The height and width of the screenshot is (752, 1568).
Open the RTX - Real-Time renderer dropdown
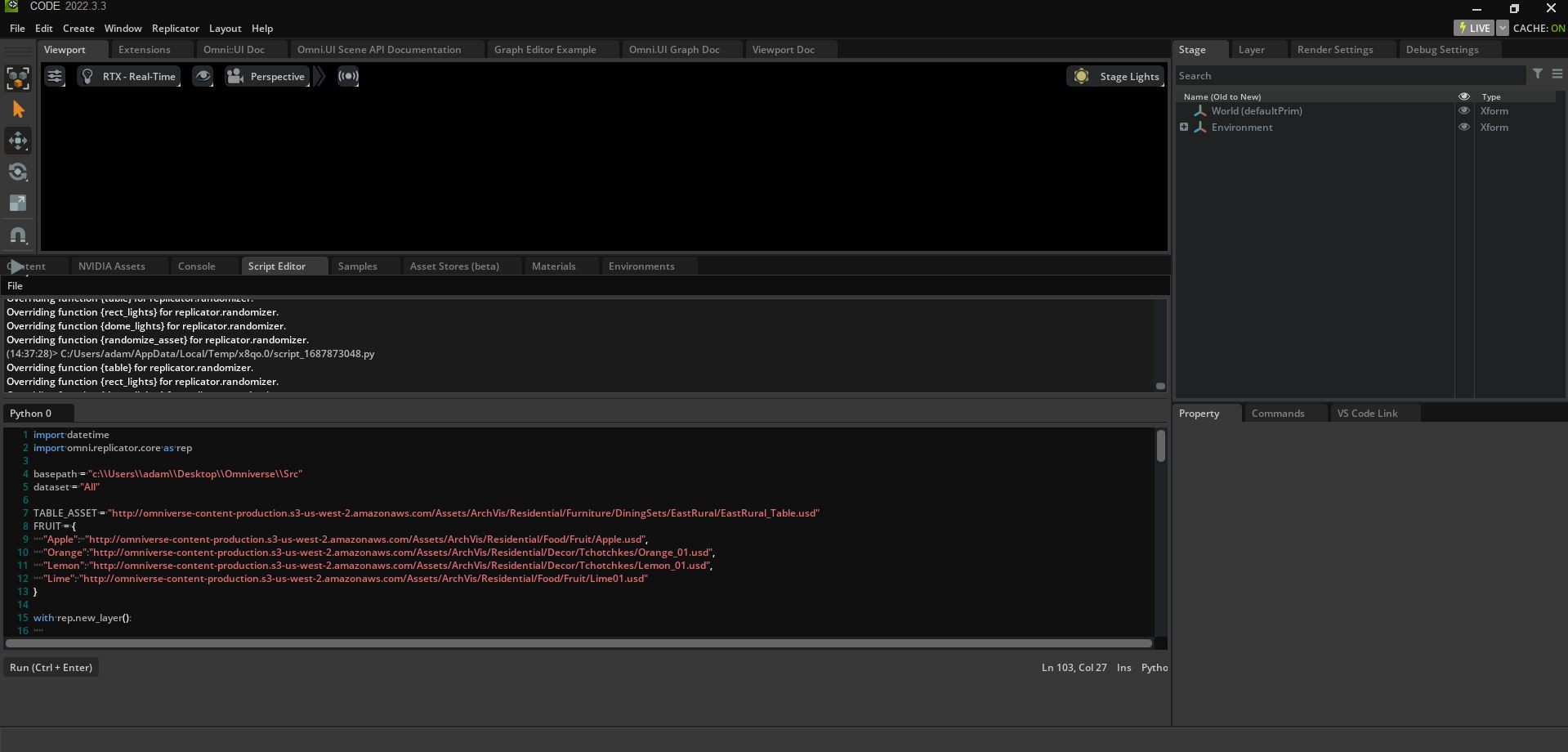[x=130, y=76]
